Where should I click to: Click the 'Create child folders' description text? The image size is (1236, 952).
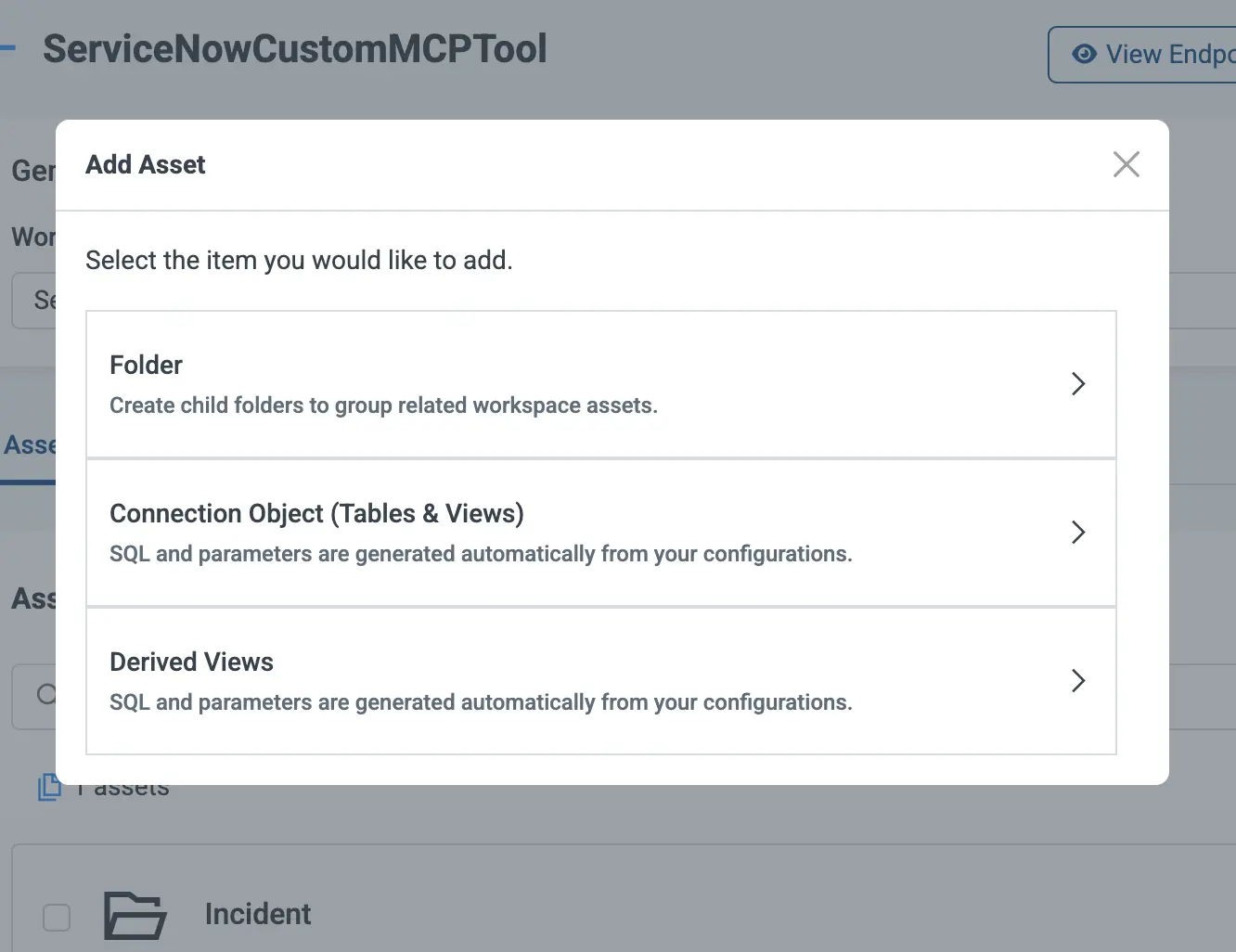click(383, 405)
